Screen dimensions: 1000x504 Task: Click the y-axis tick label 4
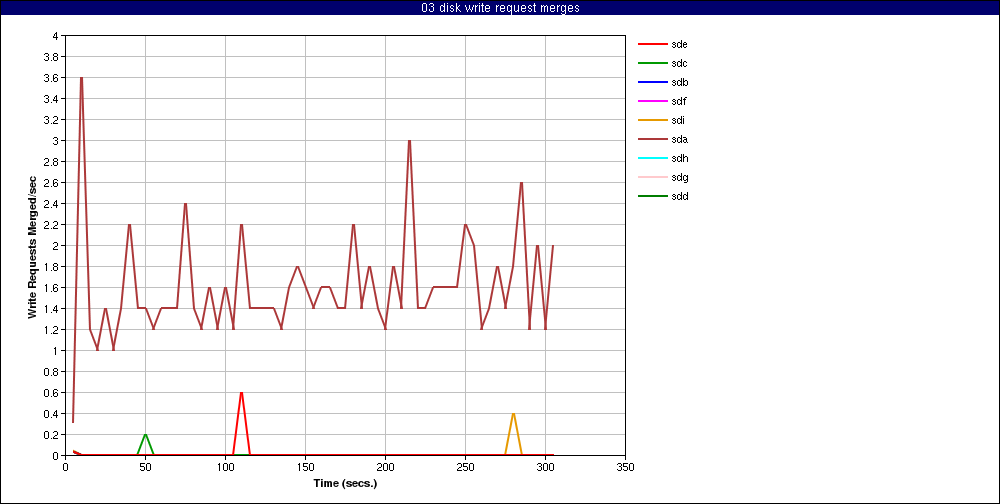(x=55, y=36)
